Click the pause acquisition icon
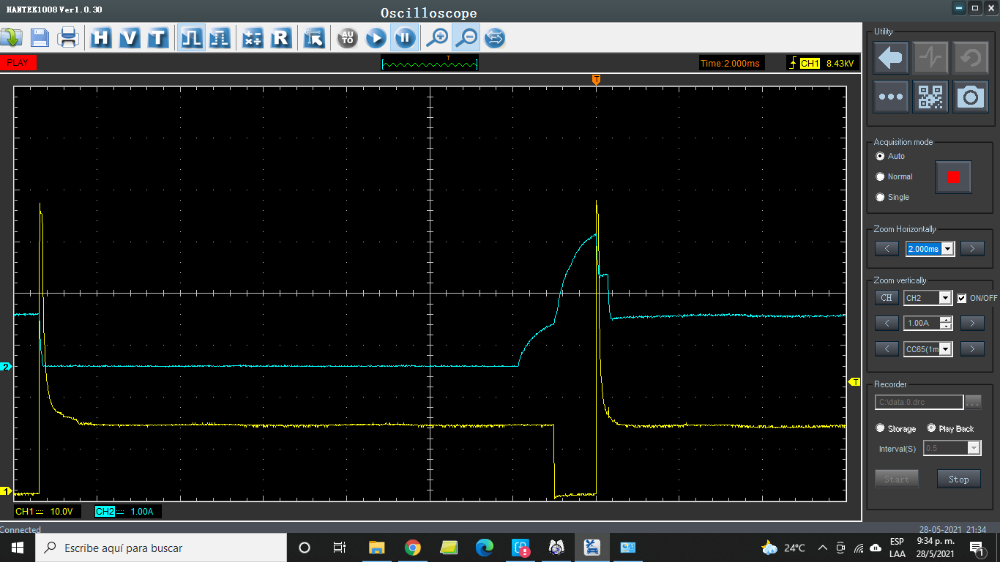 [x=404, y=38]
